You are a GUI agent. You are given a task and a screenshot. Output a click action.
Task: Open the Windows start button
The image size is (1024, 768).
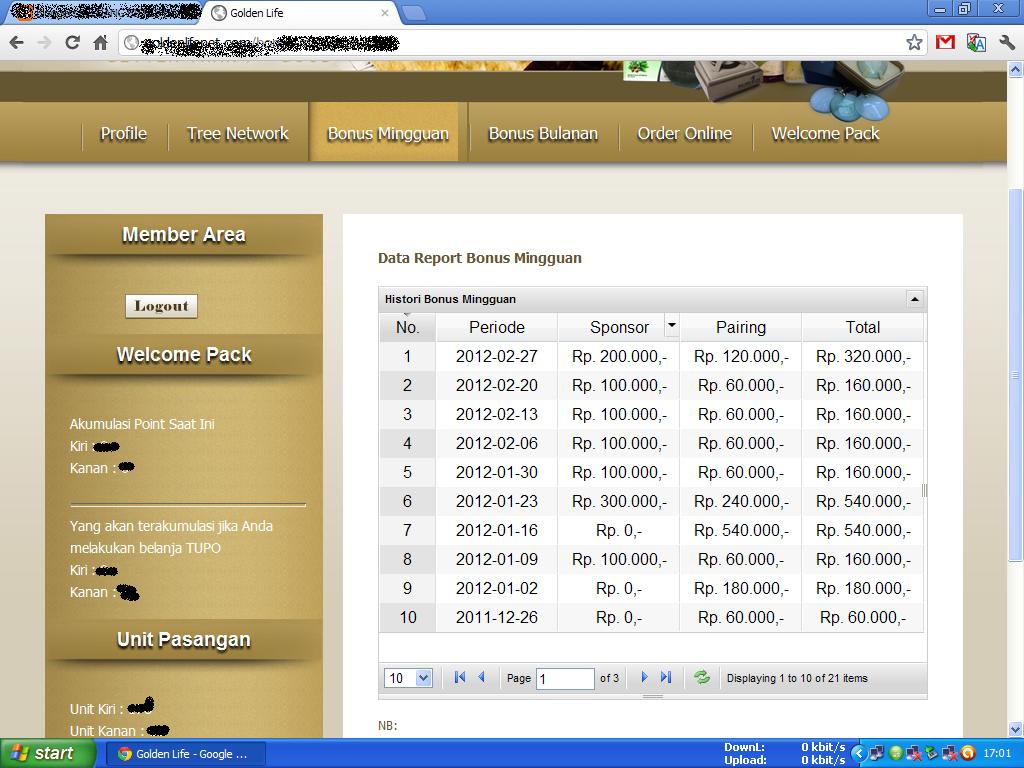(x=42, y=754)
